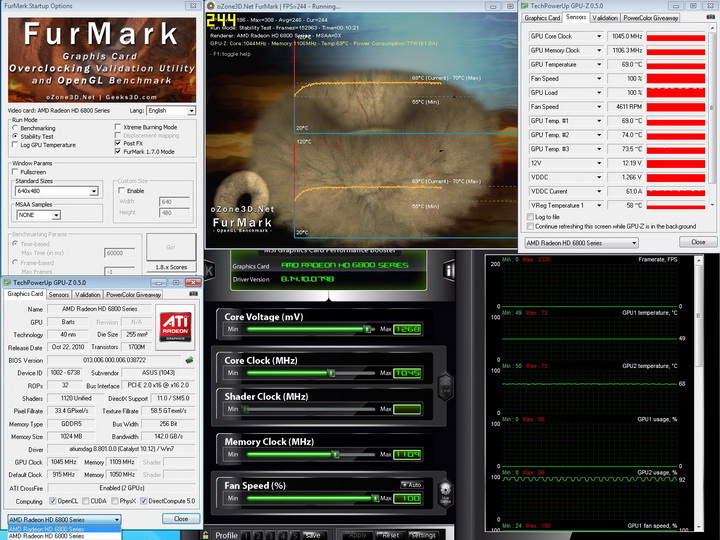
Task: Open GPU selector dropdown in Sensors GPU-Z window
Action: tap(581, 243)
